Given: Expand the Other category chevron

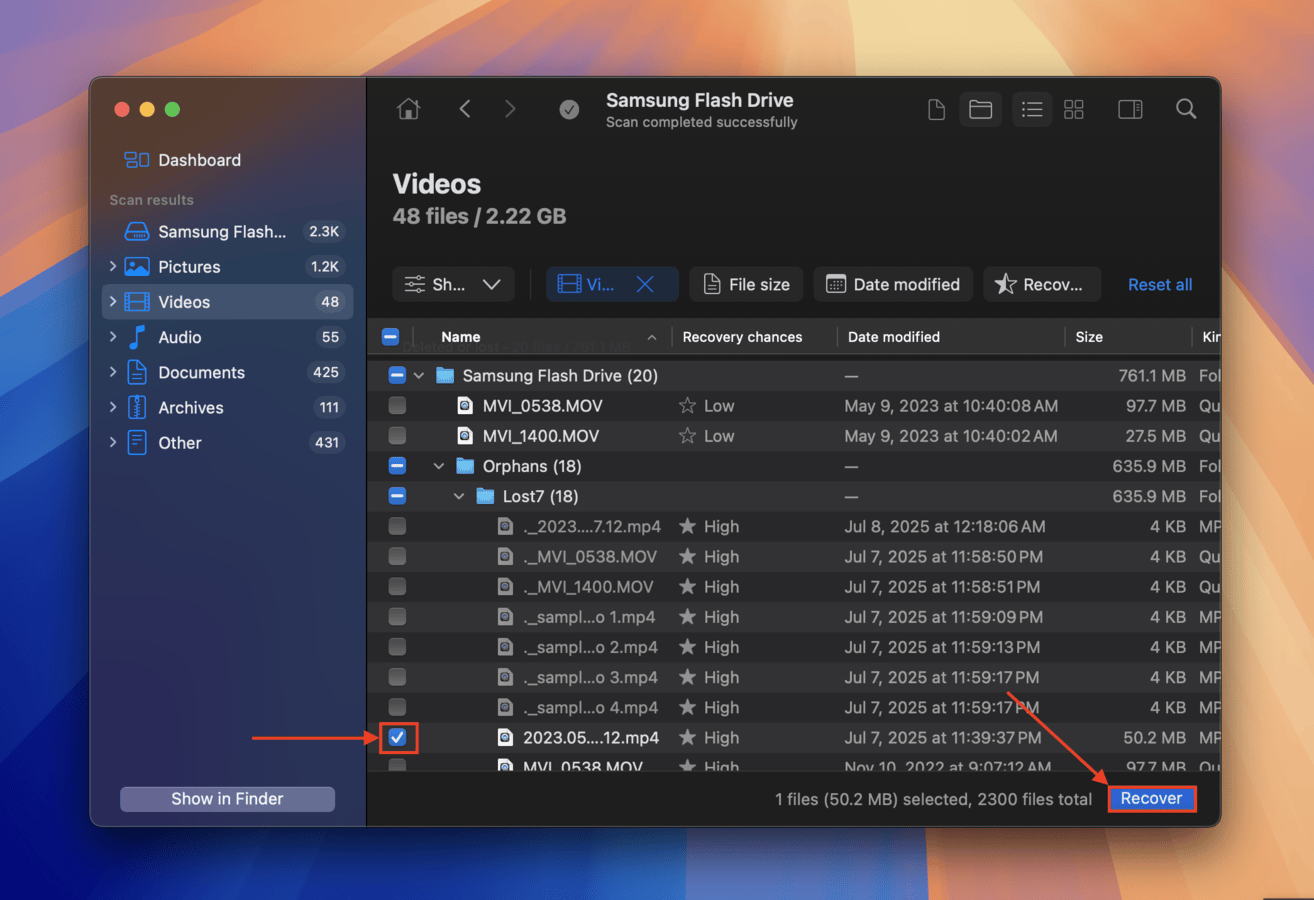Looking at the screenshot, I should tap(113, 443).
